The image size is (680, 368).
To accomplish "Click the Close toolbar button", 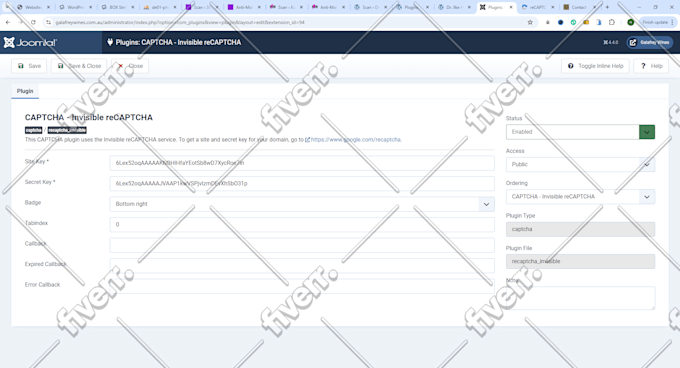I will [x=130, y=66].
